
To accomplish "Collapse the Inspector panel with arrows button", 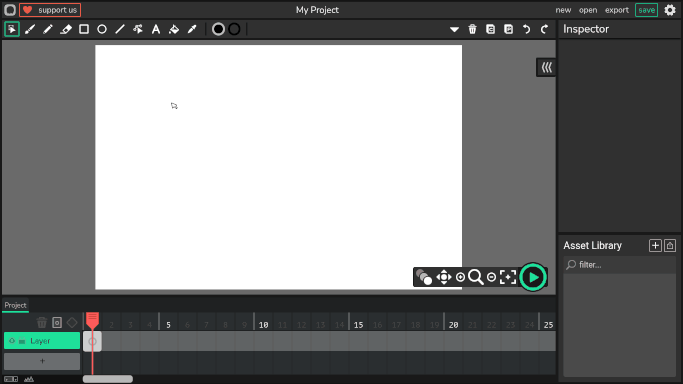I will pyautogui.click(x=546, y=67).
